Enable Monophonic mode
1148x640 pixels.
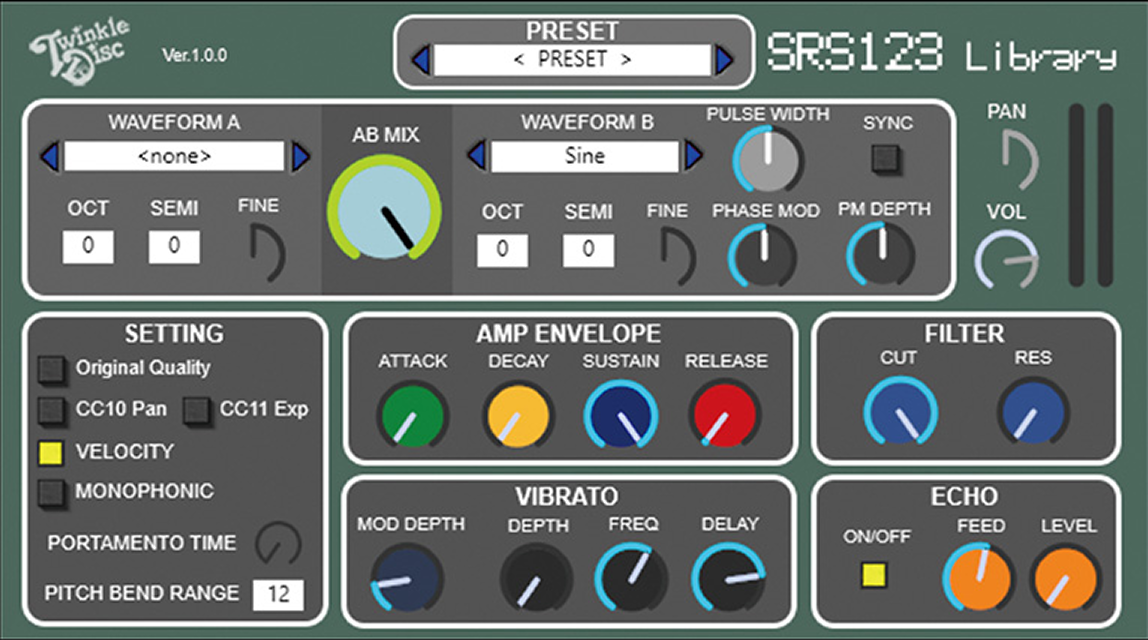pyautogui.click(x=51, y=492)
